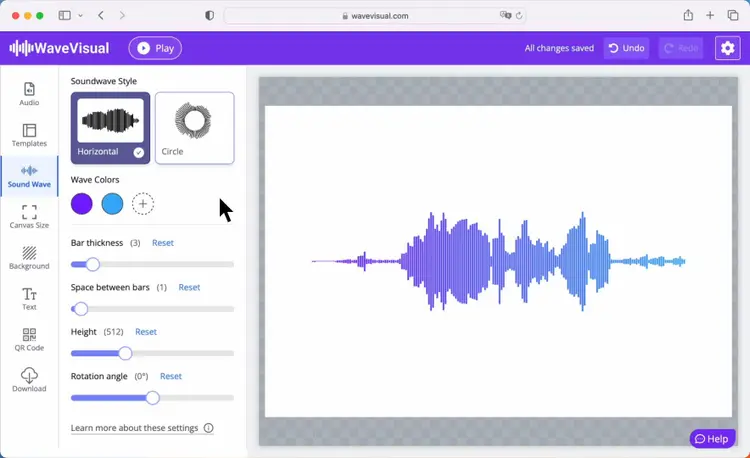
Task: Select the Canvas Size tool
Action: point(29,217)
